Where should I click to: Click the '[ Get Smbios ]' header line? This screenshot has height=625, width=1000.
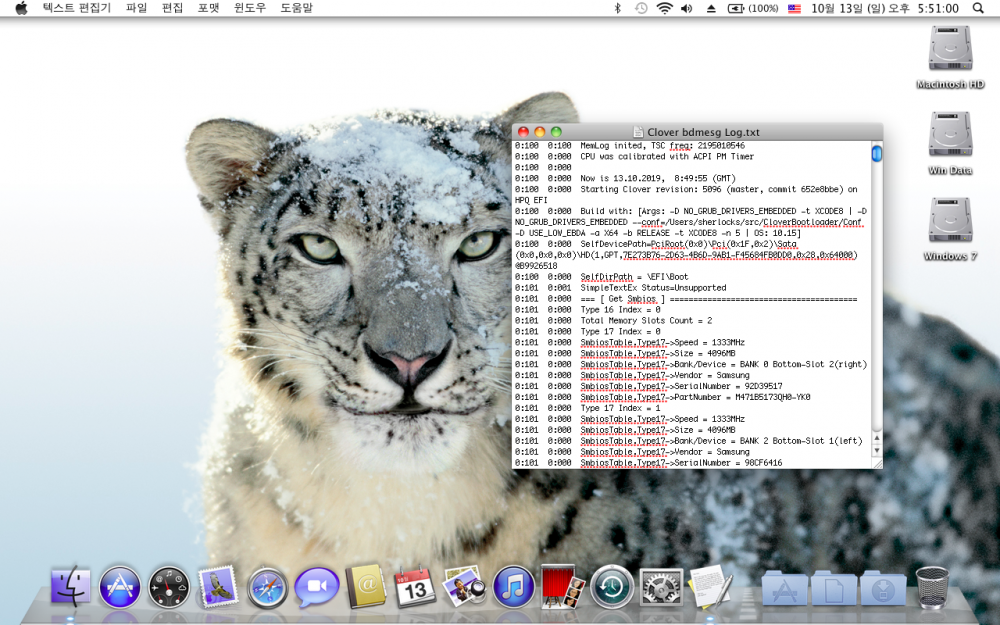(719, 298)
